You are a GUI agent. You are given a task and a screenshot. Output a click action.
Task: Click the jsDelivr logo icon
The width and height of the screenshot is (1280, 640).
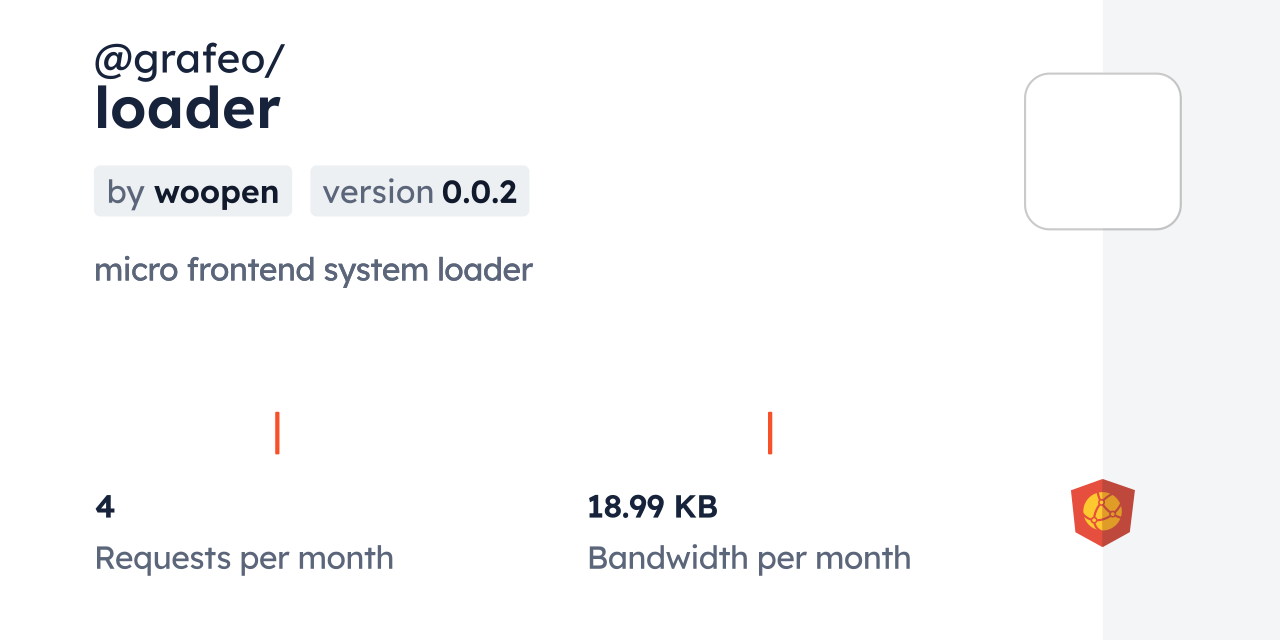pos(1102,513)
